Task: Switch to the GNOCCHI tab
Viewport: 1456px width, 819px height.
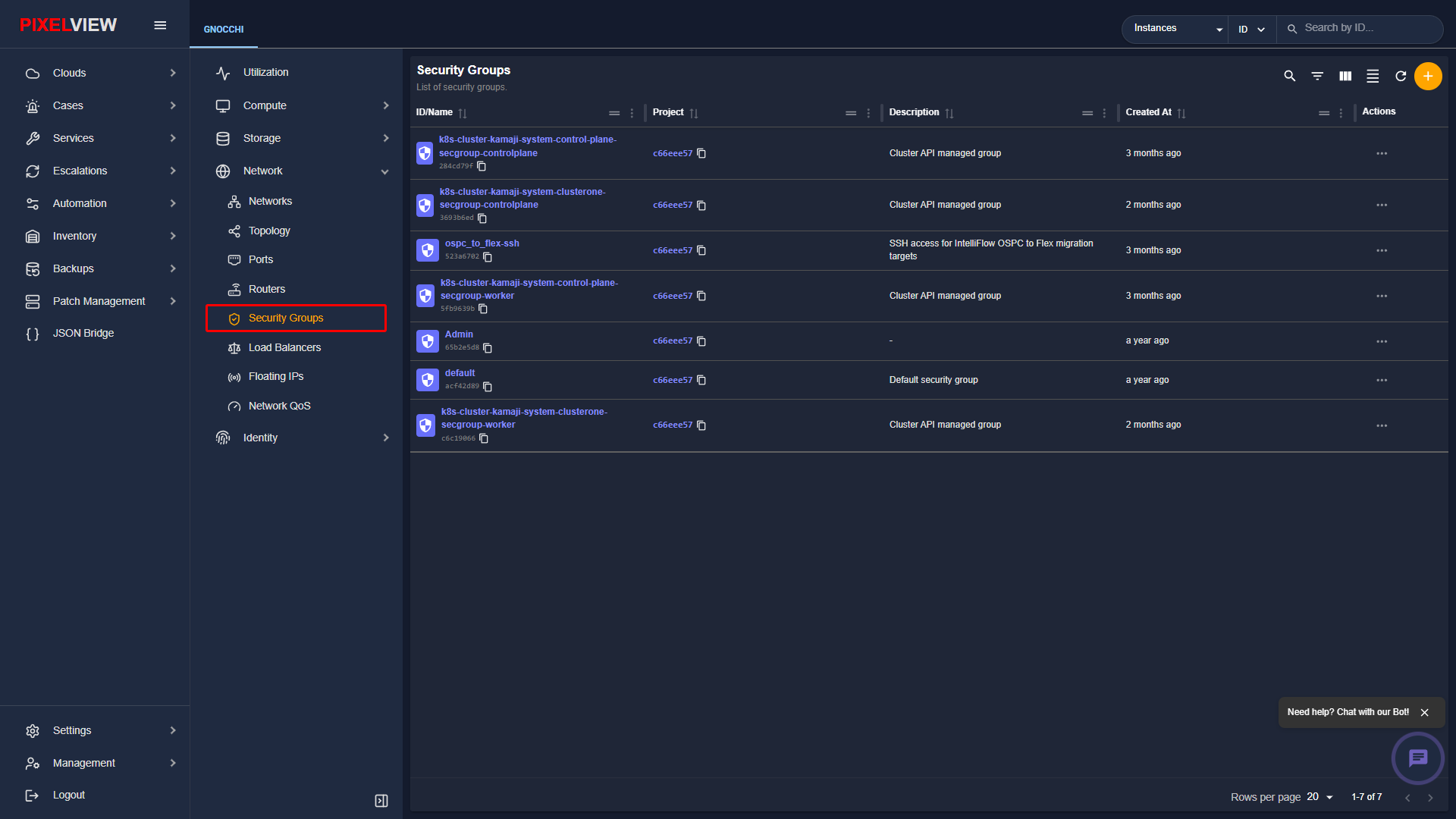Action: click(224, 30)
